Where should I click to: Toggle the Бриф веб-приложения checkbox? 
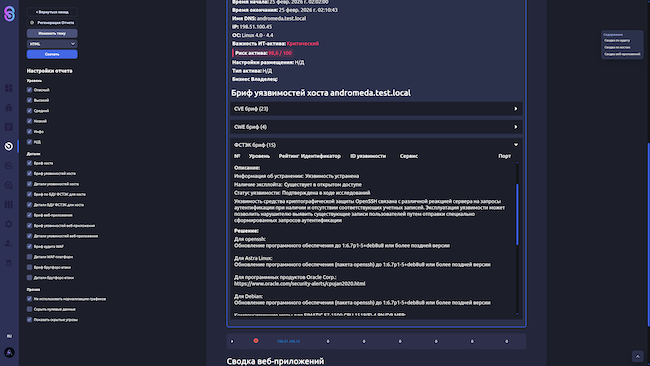(29, 215)
